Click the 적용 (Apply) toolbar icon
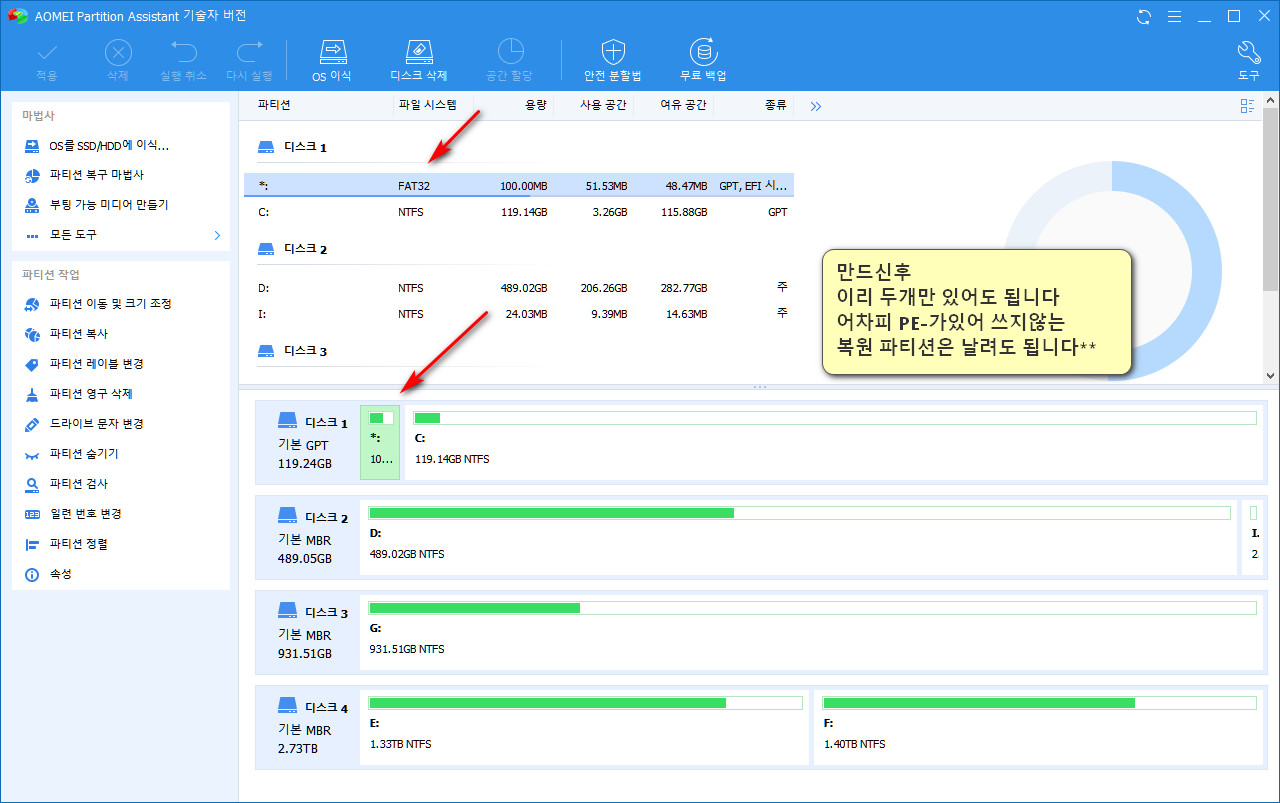1280x803 pixels. coord(47,61)
